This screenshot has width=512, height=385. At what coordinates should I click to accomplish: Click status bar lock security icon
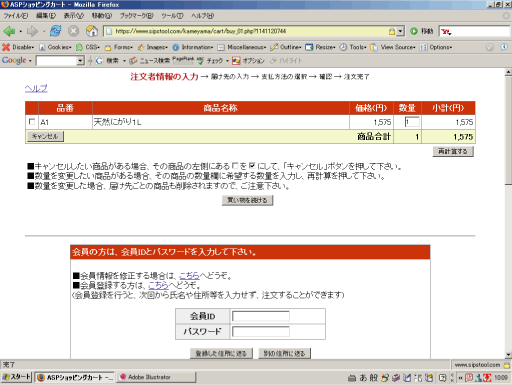tap(507, 365)
